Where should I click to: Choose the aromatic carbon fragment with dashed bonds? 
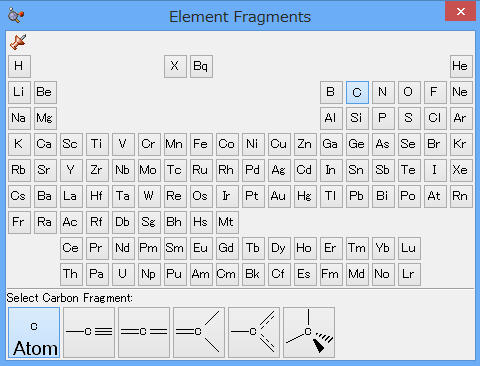pos(254,332)
